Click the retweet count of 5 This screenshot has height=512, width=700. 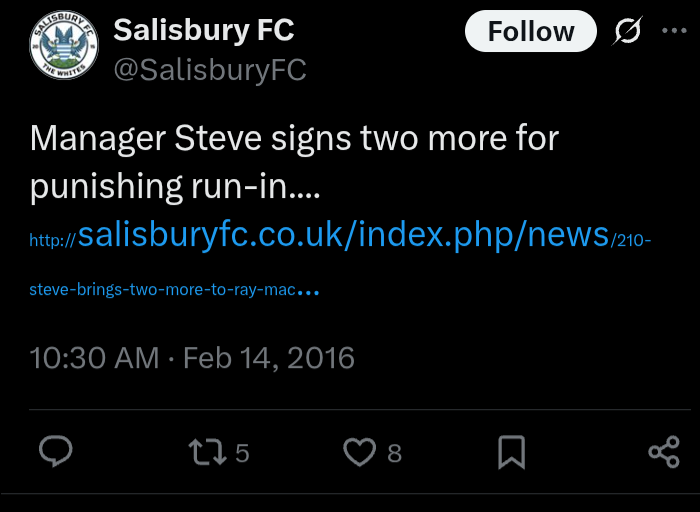242,454
